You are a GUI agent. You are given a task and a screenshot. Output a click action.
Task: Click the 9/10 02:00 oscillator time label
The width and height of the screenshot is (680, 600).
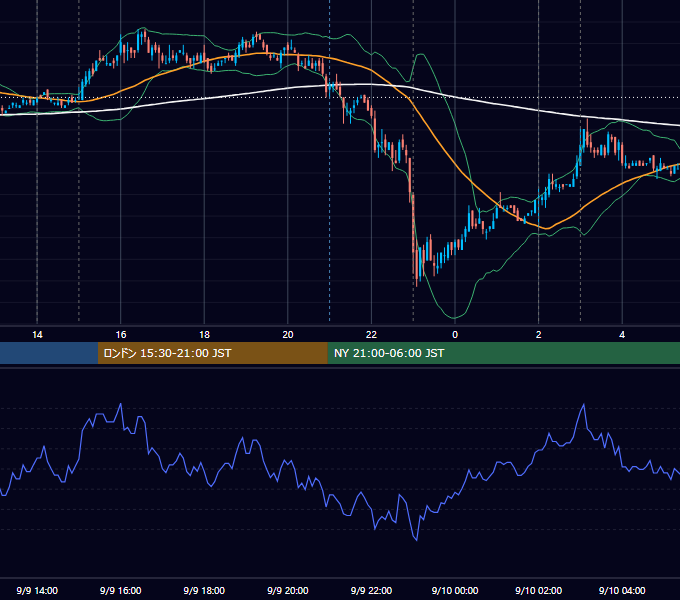tap(538, 590)
